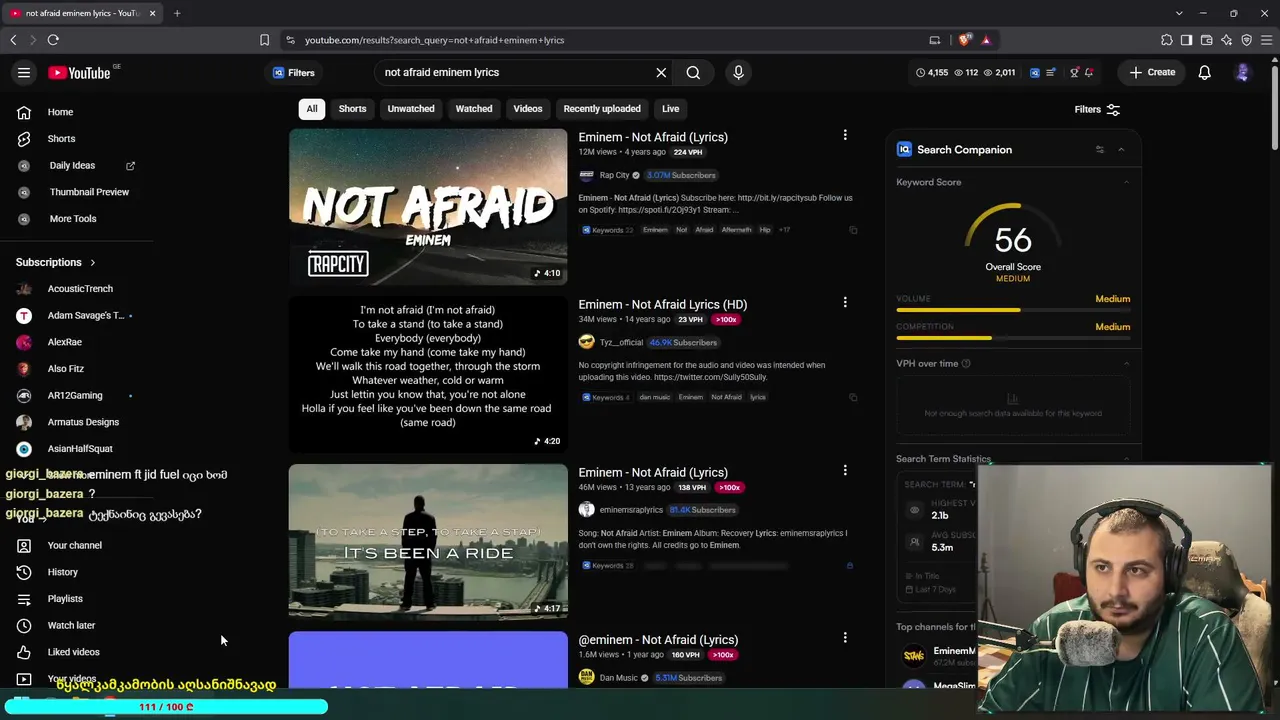Collapse the Search Term Statistics section
1280x720 pixels.
(x=1126, y=459)
